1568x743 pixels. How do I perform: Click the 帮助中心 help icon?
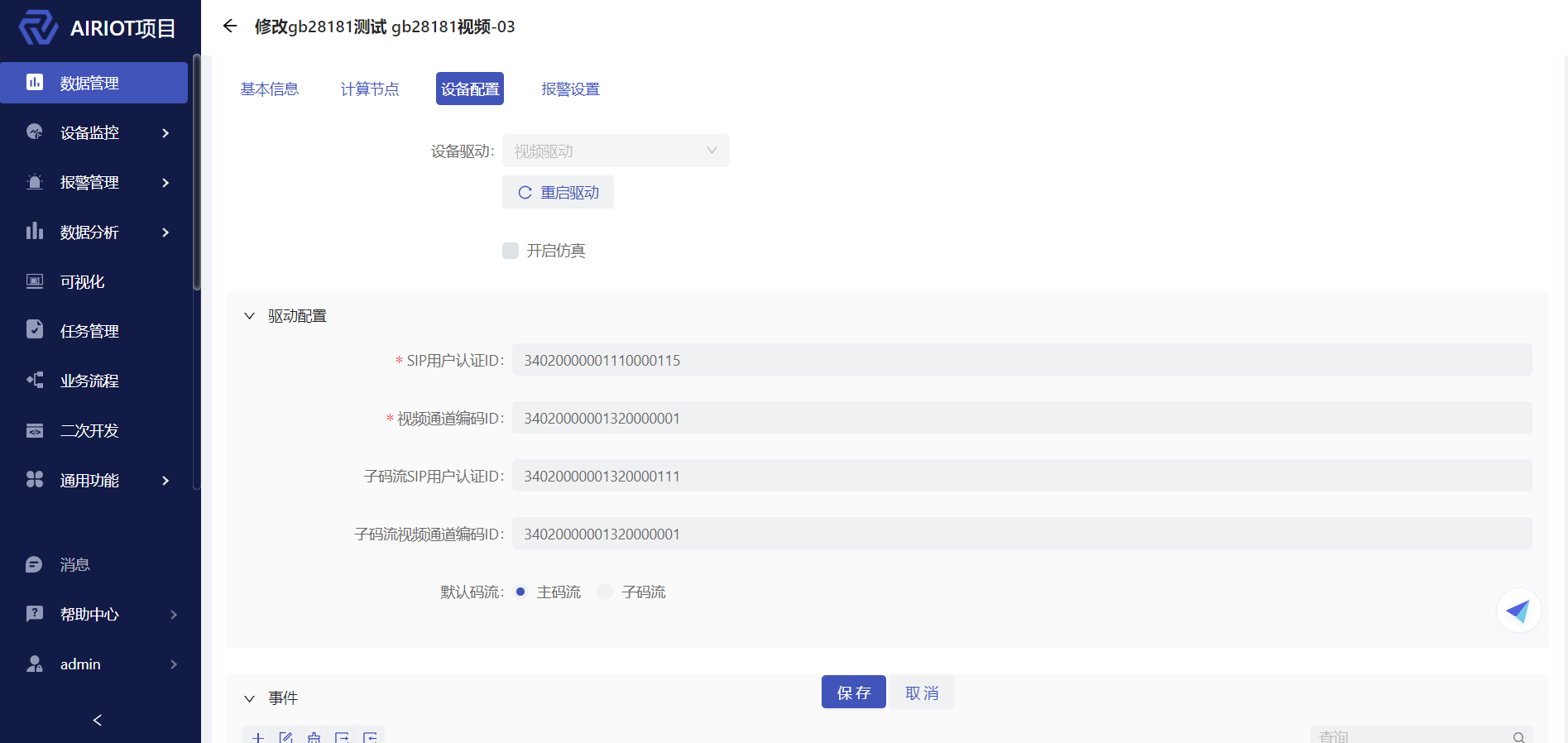pos(35,614)
